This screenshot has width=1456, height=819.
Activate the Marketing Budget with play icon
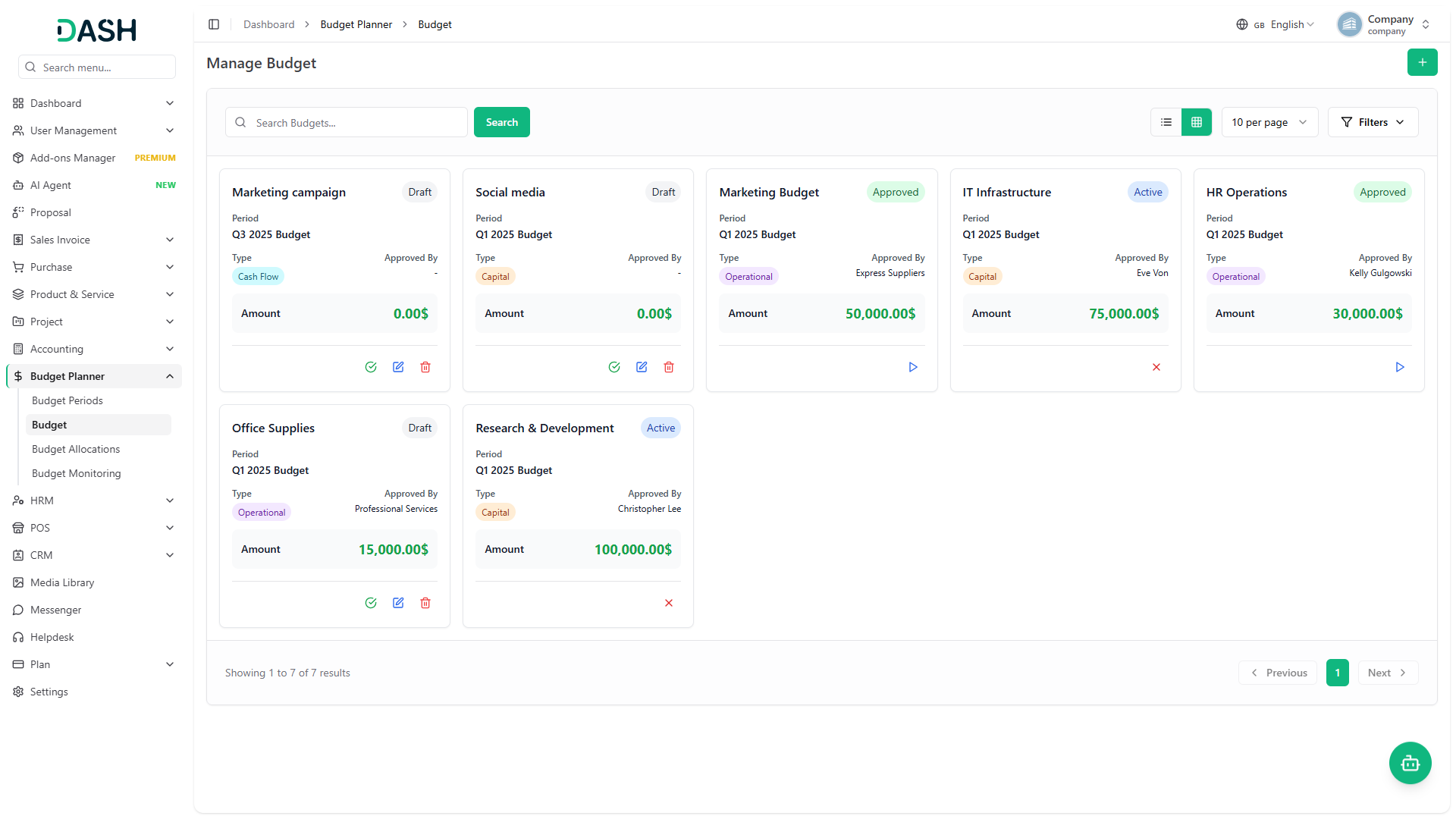coord(913,367)
